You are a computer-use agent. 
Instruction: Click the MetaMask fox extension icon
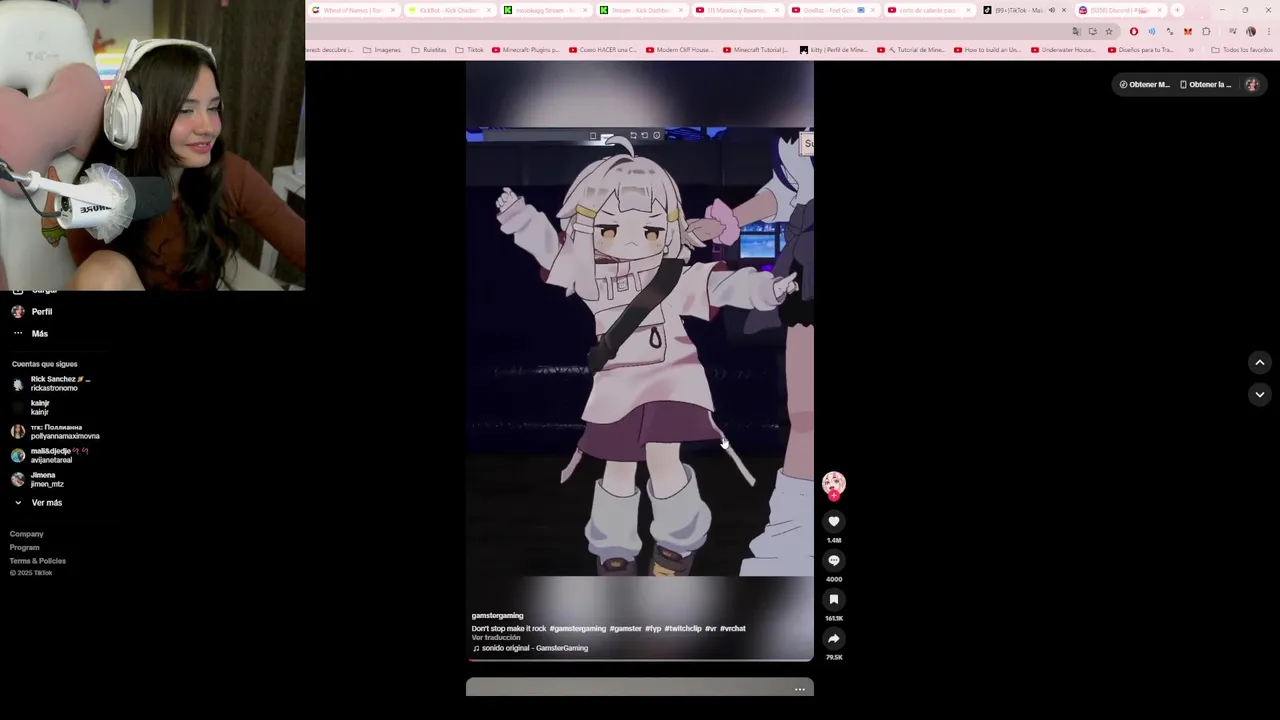1187,31
